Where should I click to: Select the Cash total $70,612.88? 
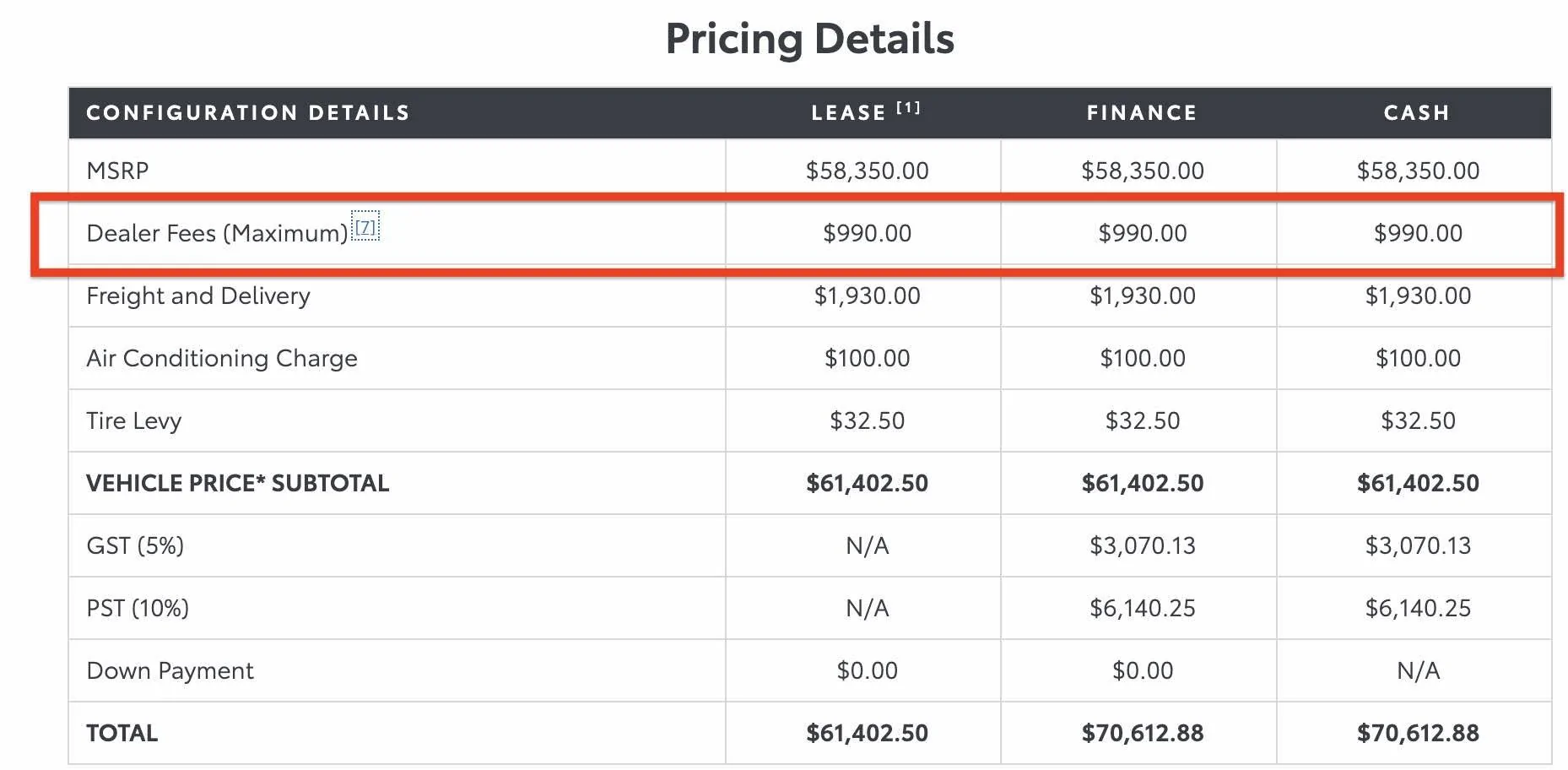1418,733
